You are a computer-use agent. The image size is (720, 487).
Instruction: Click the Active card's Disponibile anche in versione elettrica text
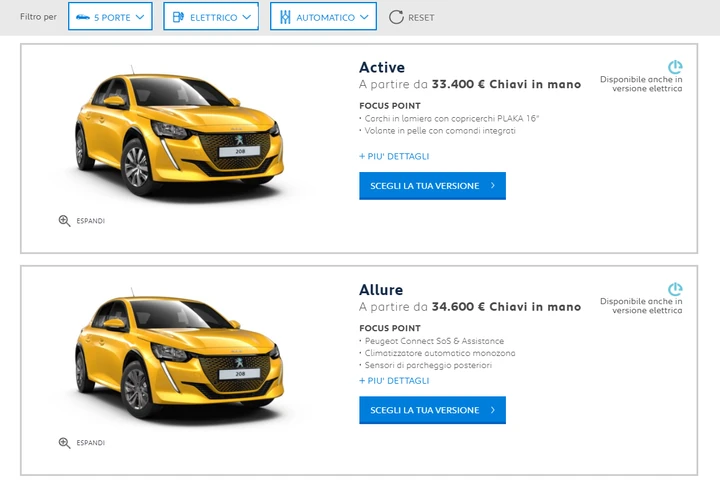coord(641,84)
